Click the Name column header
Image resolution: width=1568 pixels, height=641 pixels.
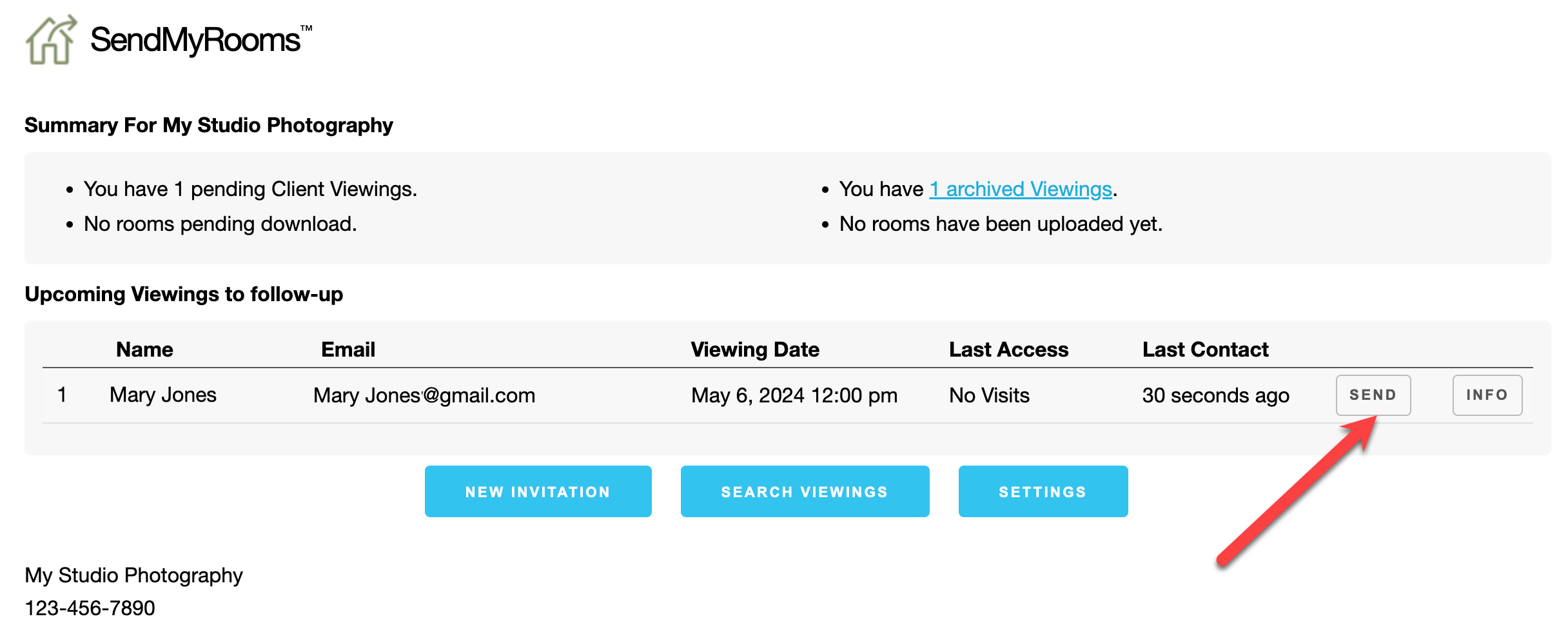[x=144, y=350]
